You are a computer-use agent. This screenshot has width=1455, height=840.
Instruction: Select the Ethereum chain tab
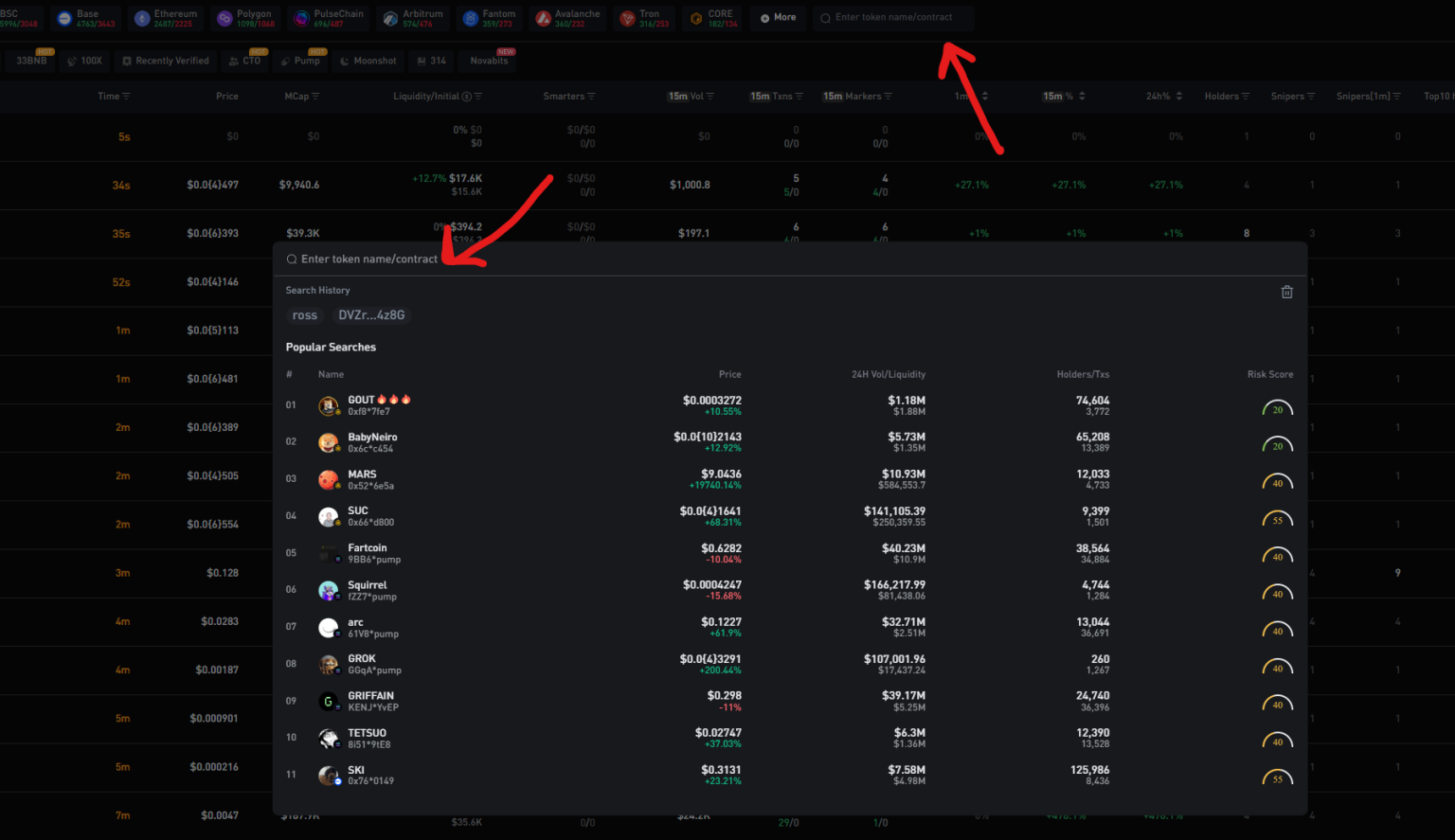click(x=166, y=18)
